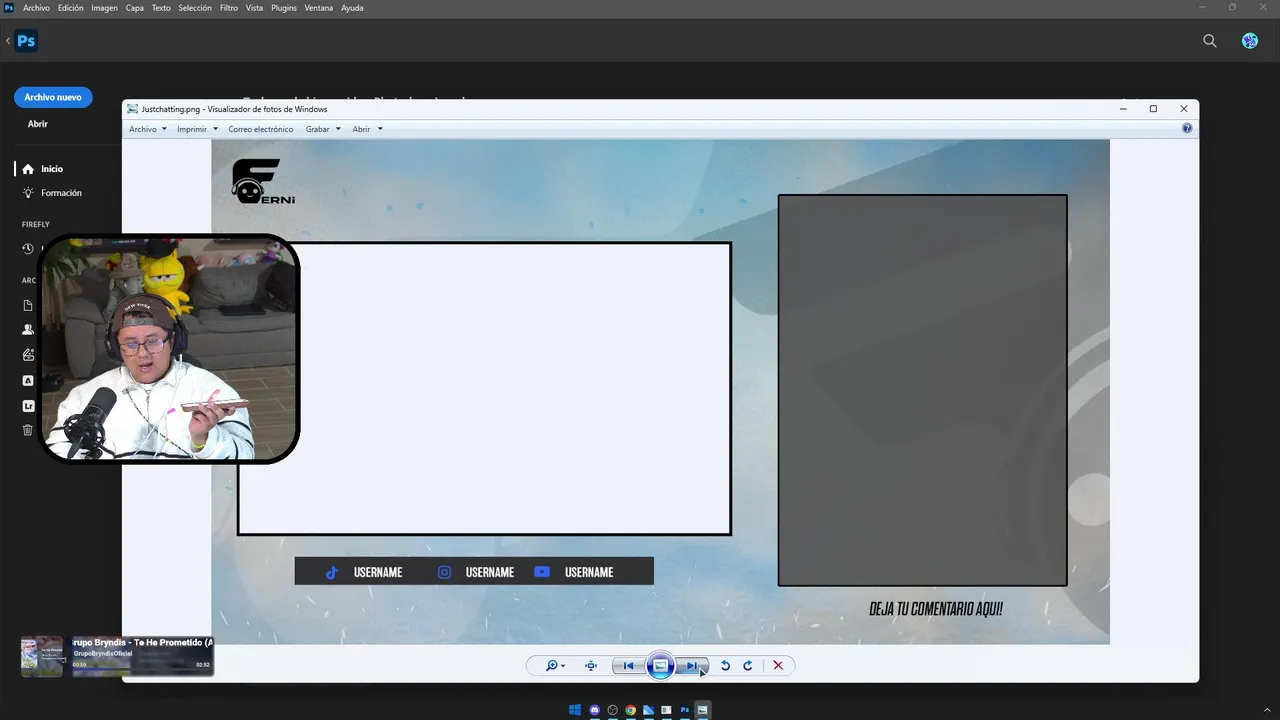Click the Grupo Bryndis music thumbnail

point(42,656)
